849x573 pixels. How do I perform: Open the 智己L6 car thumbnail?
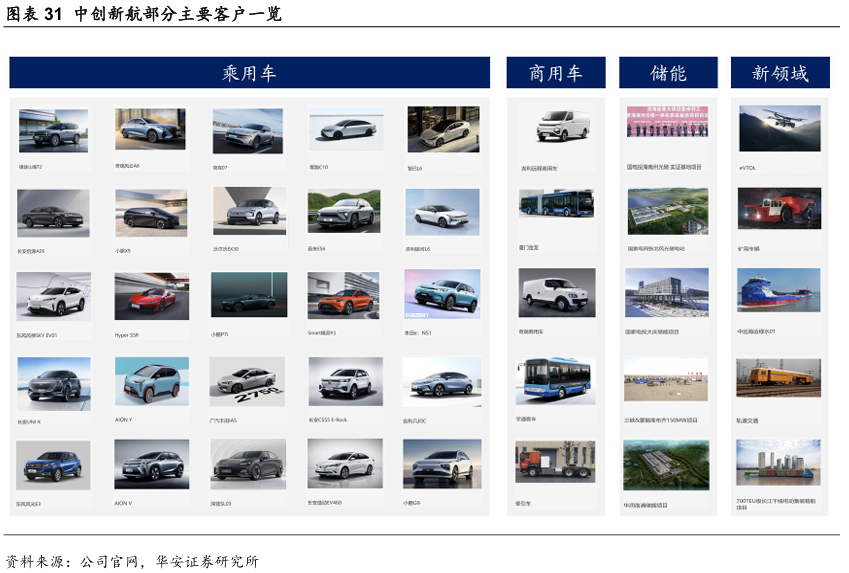coord(443,129)
